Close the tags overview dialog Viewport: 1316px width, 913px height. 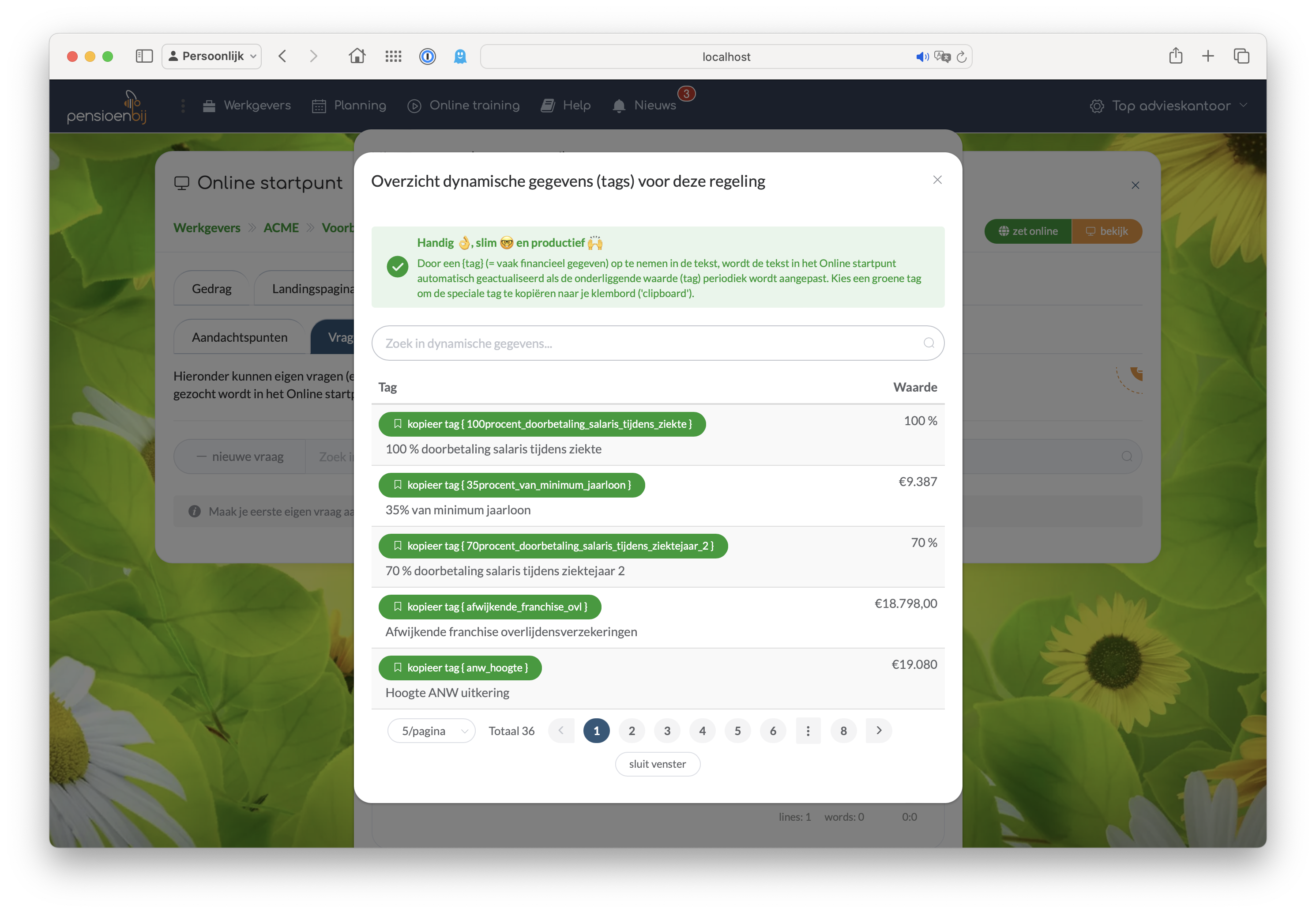click(x=937, y=180)
